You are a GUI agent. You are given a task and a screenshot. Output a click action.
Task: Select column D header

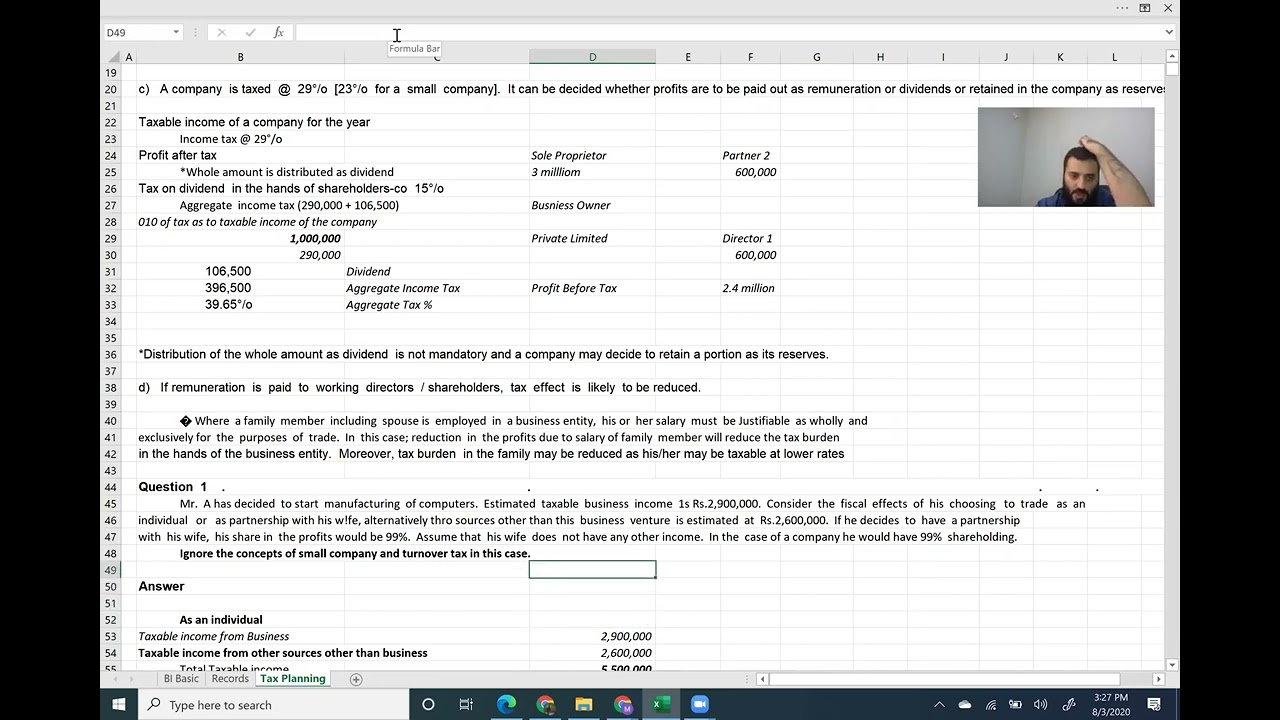[592, 57]
